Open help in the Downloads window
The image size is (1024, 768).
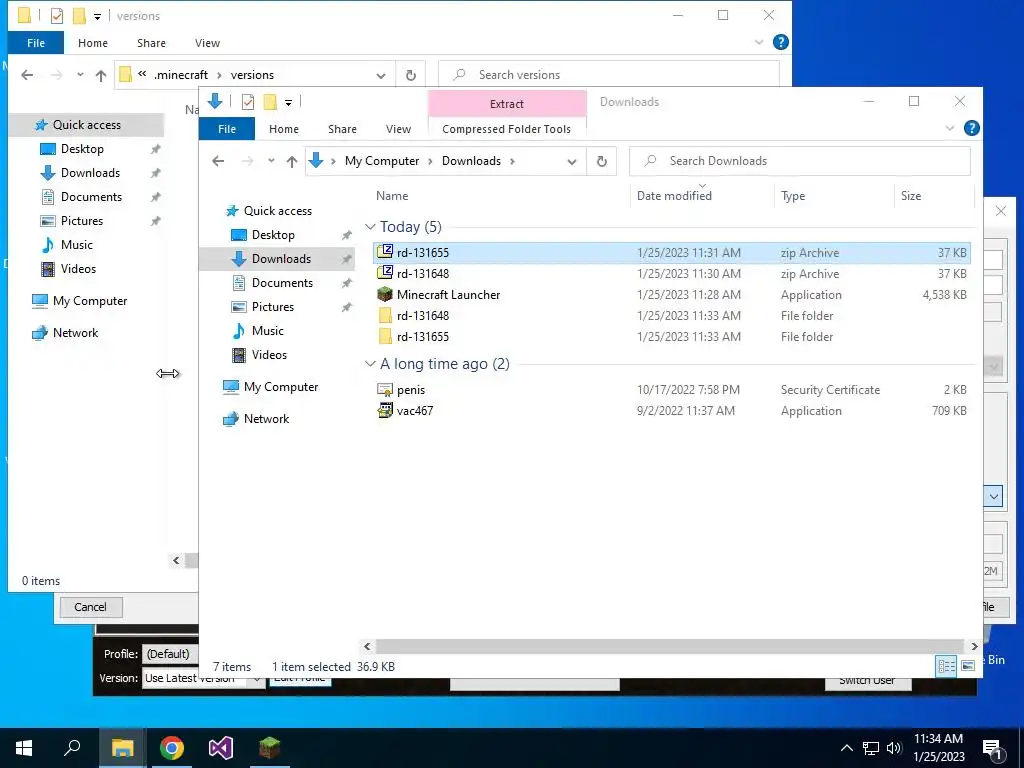pyautogui.click(x=971, y=128)
